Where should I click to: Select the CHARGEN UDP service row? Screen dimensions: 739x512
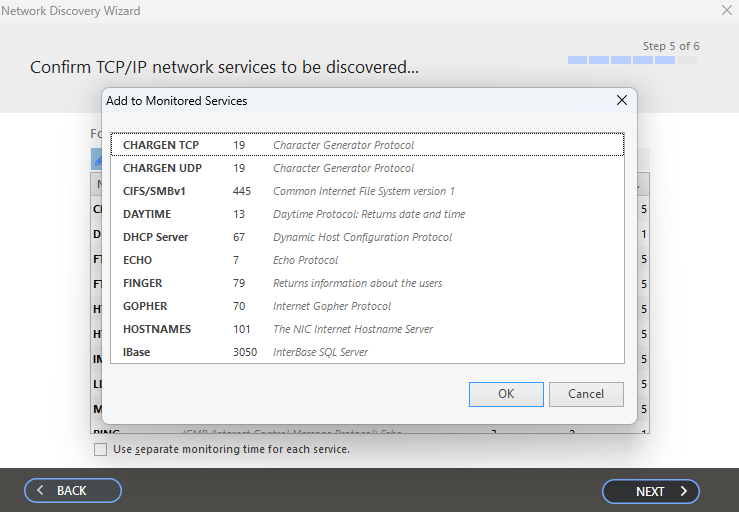(366, 168)
